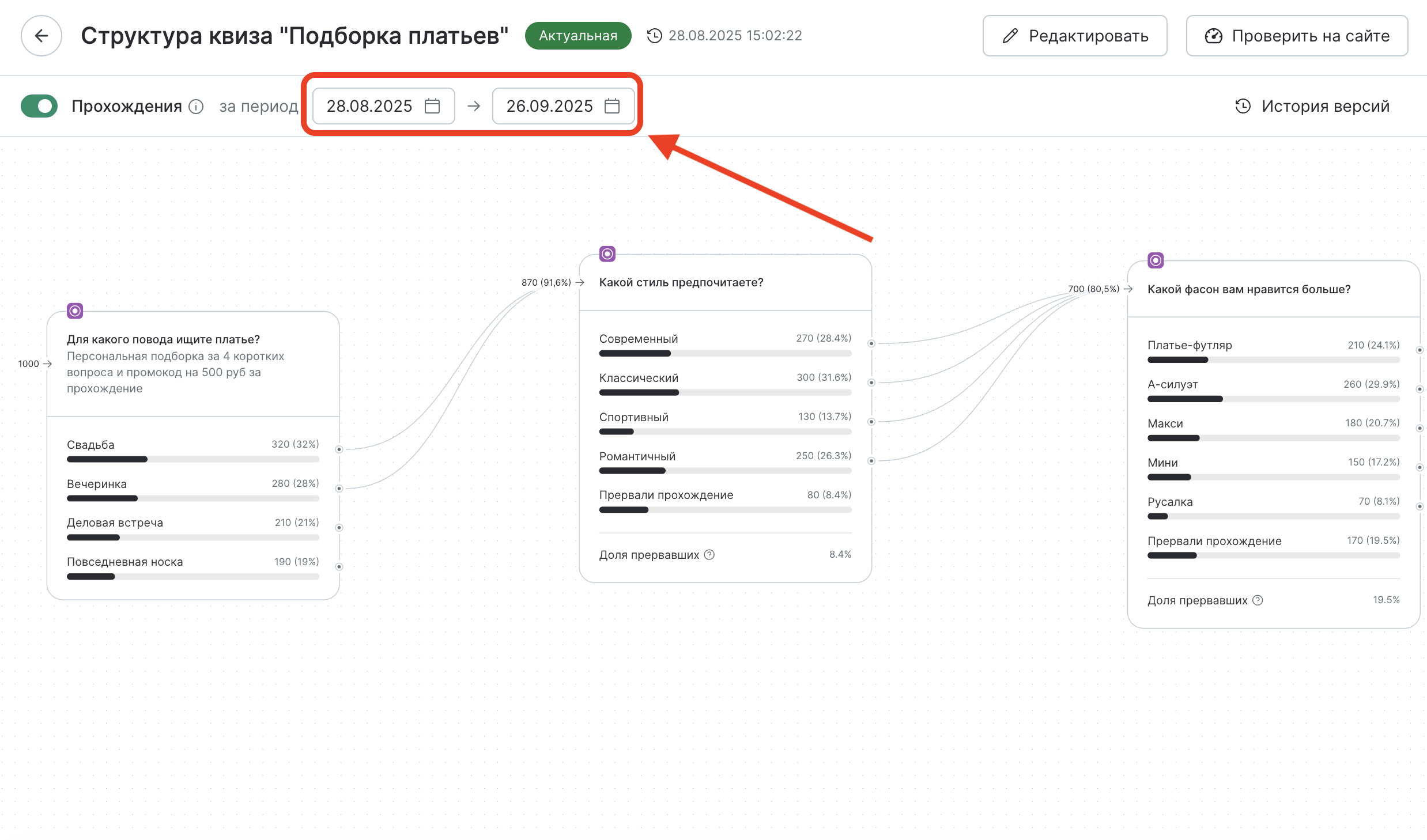Click connector dot of Свадьба answer
Image resolution: width=1427 pixels, height=840 pixels.
[x=339, y=449]
